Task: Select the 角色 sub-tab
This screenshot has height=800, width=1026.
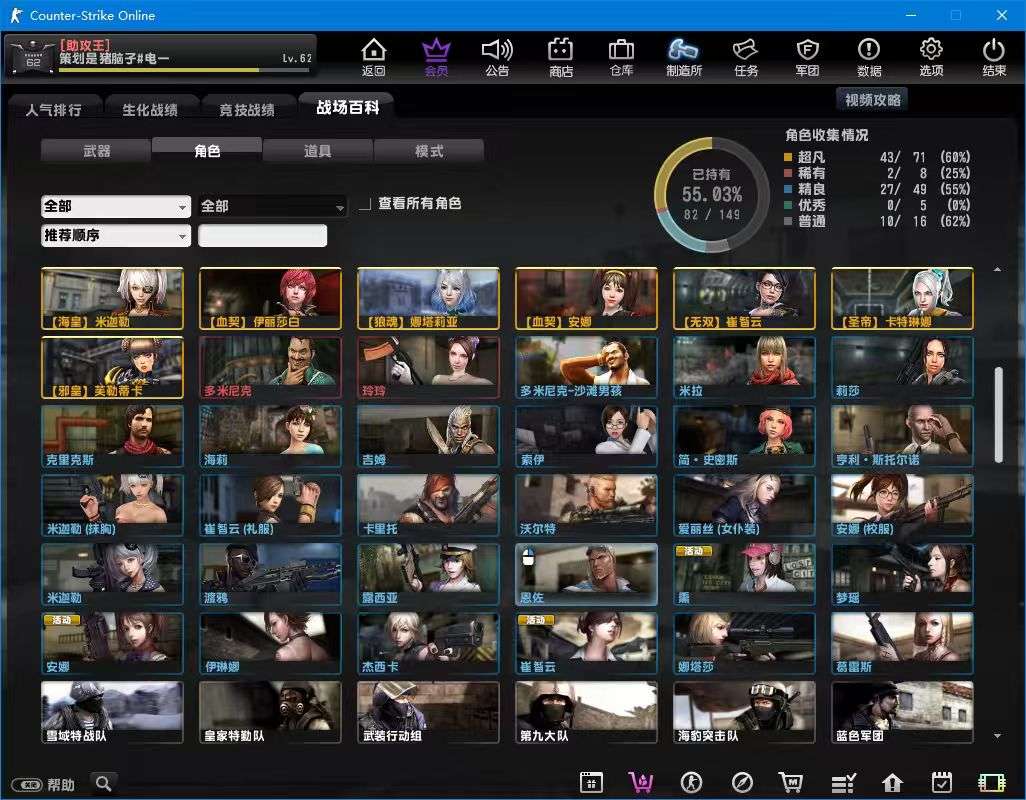Action: point(207,150)
